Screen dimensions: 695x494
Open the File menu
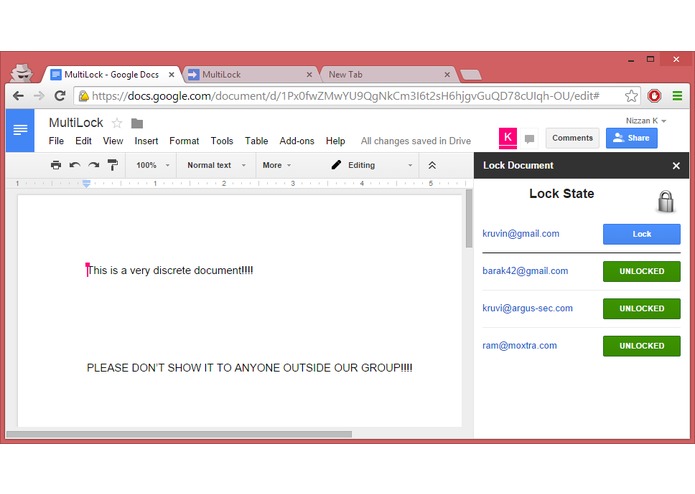click(56, 141)
